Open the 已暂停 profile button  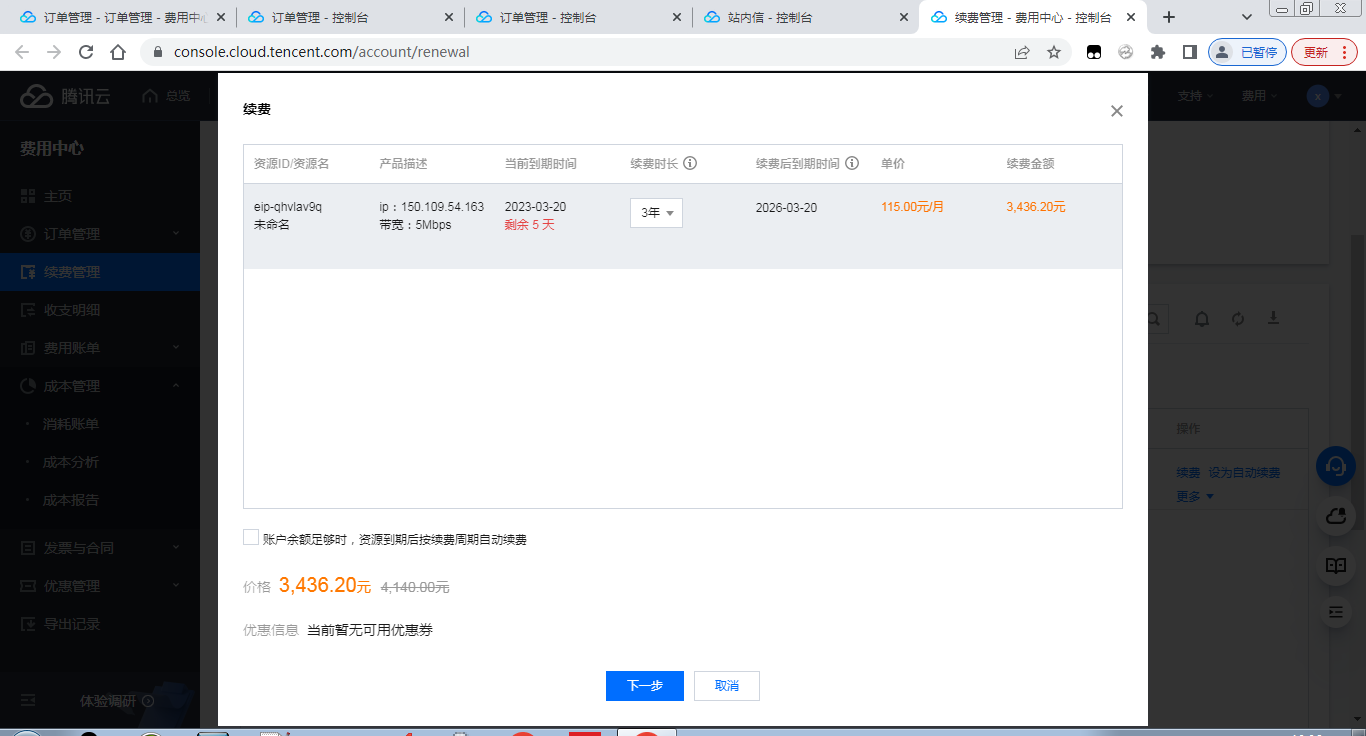[1247, 52]
